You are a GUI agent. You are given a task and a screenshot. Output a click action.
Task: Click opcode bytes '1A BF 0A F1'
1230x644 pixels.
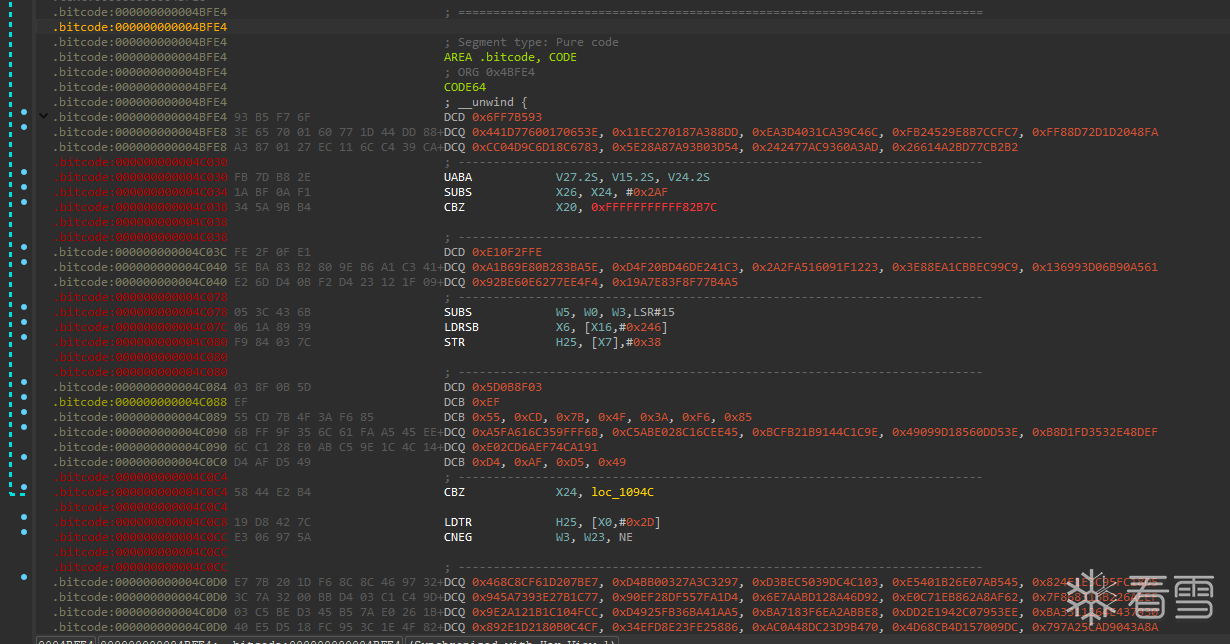271,192
